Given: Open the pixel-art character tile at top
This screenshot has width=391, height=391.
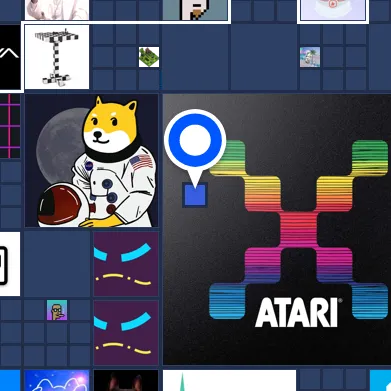Looking at the screenshot, I should click(195, 10).
